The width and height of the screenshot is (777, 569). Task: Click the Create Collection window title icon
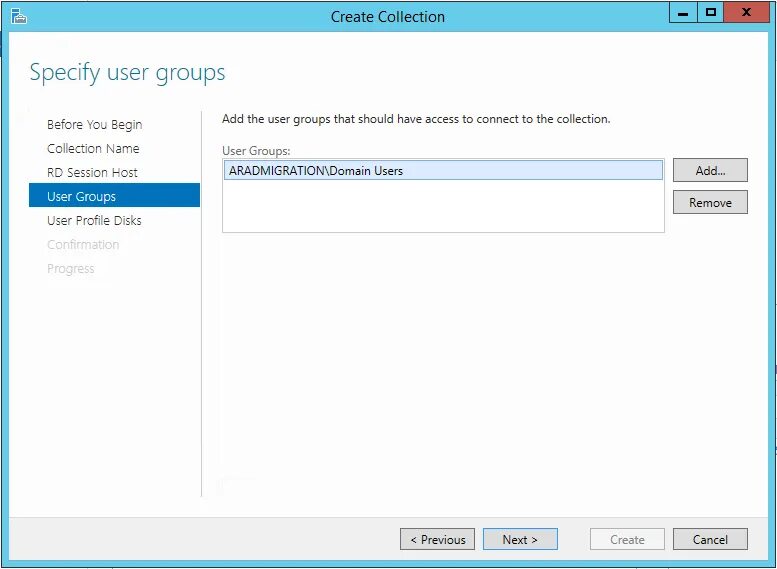[x=19, y=17]
